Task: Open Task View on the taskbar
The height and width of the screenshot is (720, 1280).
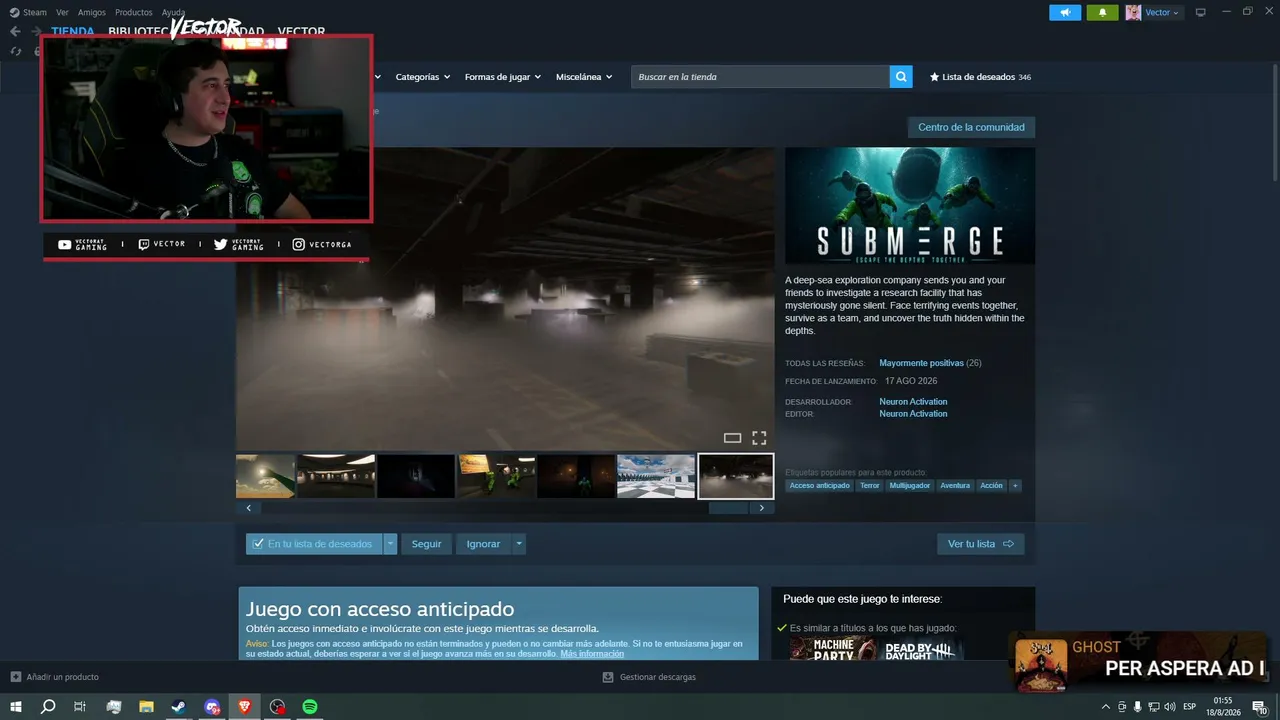Action: point(80,706)
